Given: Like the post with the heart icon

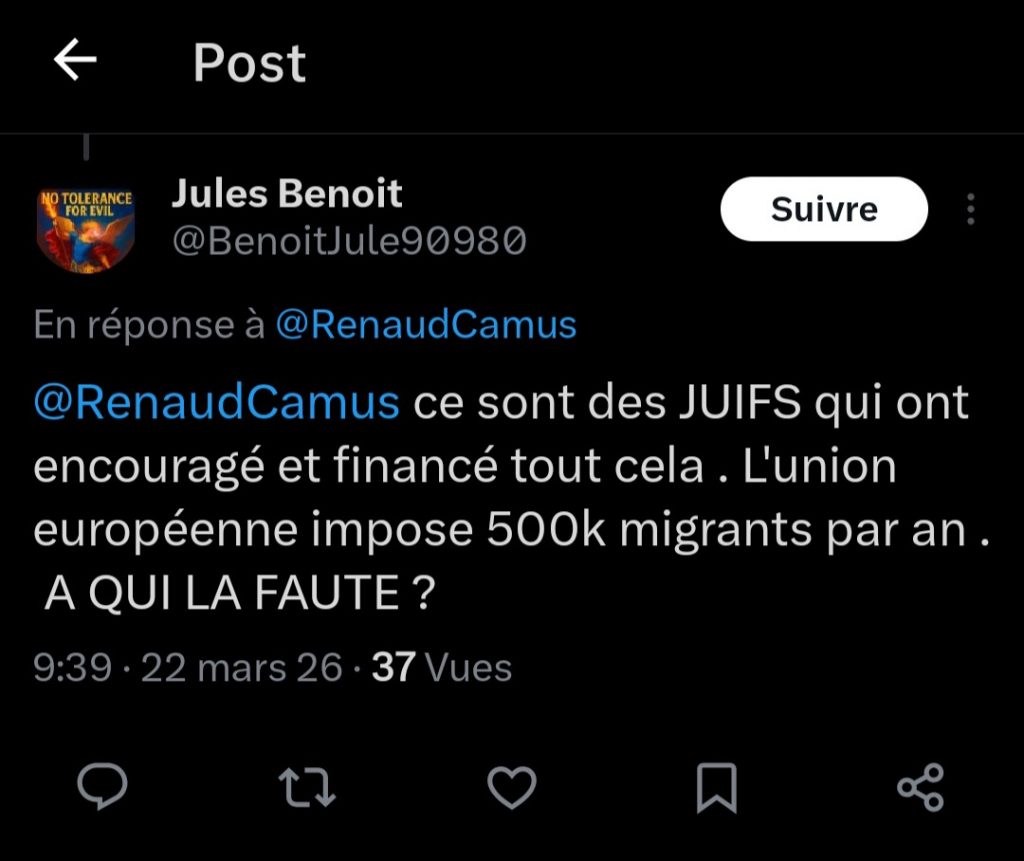Looking at the screenshot, I should click(x=512, y=786).
